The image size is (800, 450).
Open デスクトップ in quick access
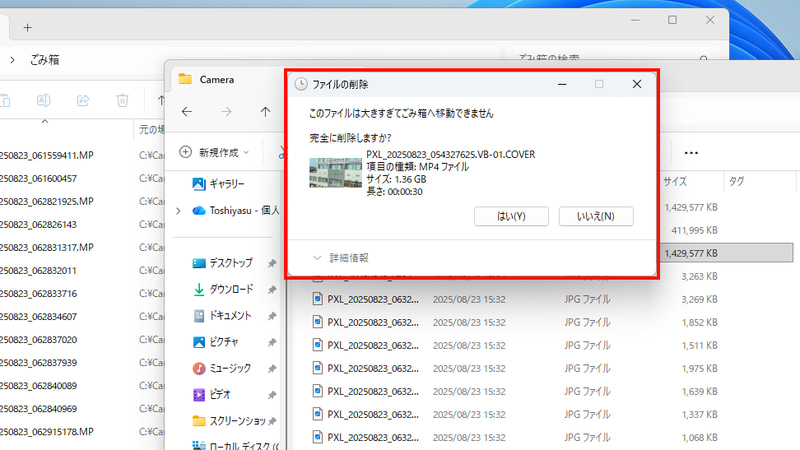coord(222,263)
